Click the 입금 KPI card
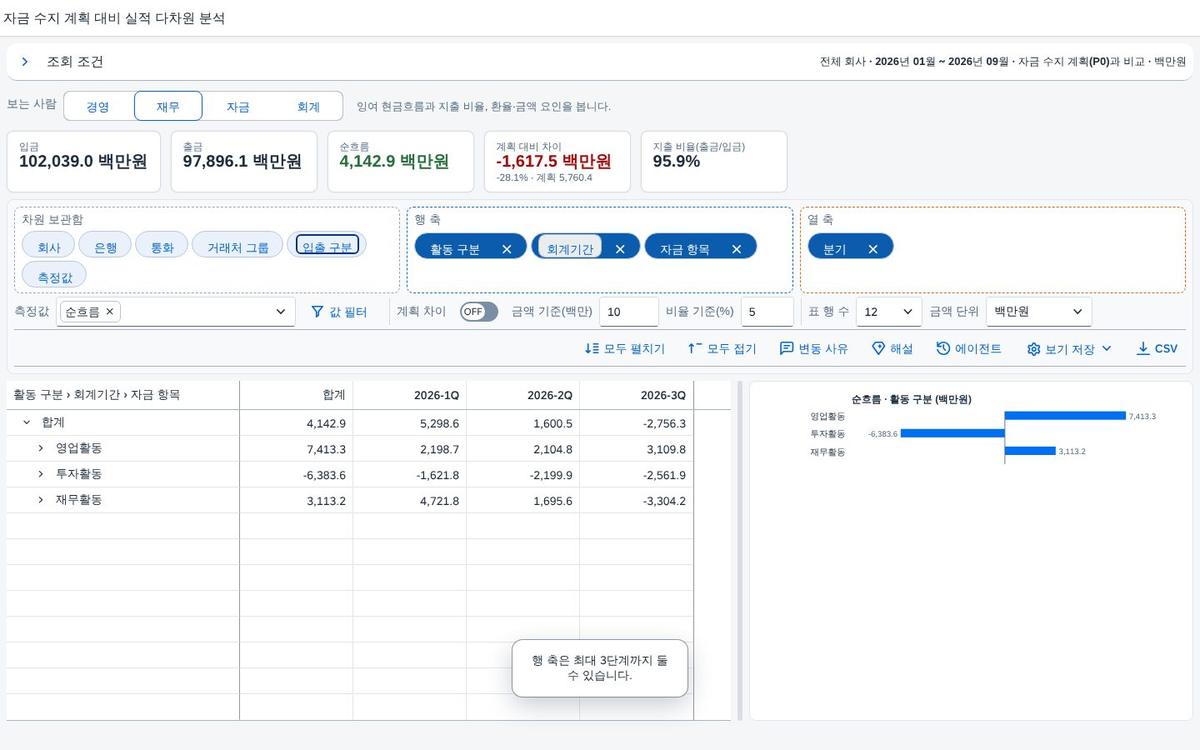This screenshot has height=750, width=1200. tap(83, 161)
